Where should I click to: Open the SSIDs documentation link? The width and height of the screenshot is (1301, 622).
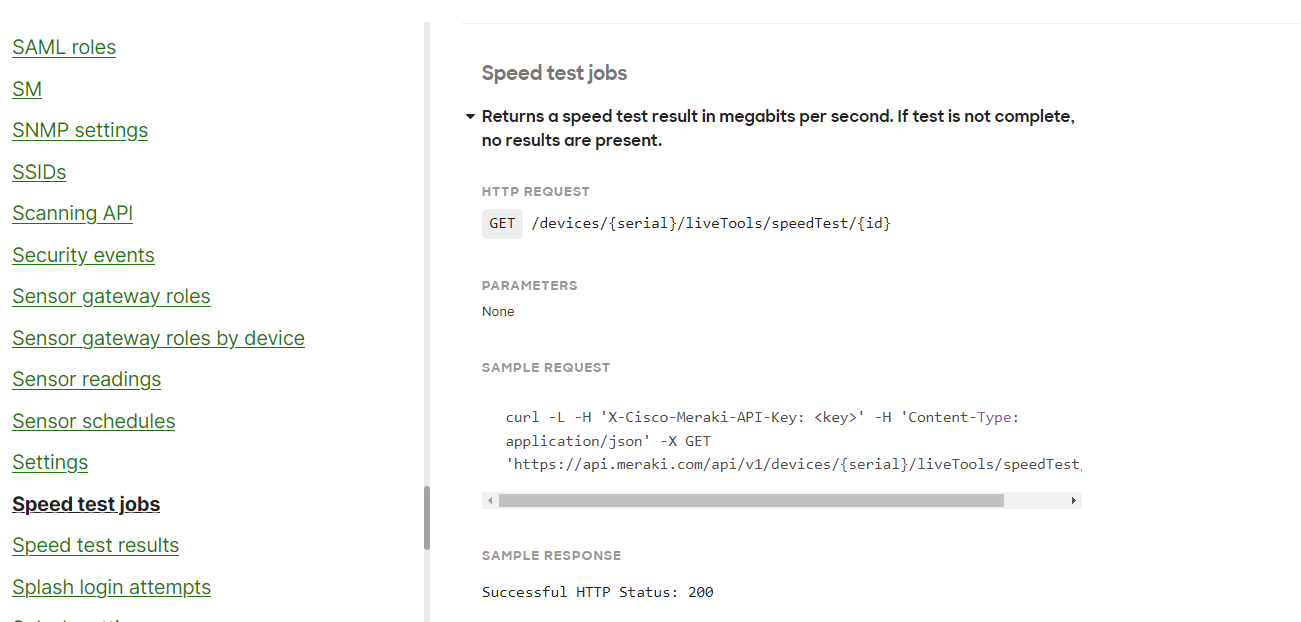pyautogui.click(x=39, y=172)
